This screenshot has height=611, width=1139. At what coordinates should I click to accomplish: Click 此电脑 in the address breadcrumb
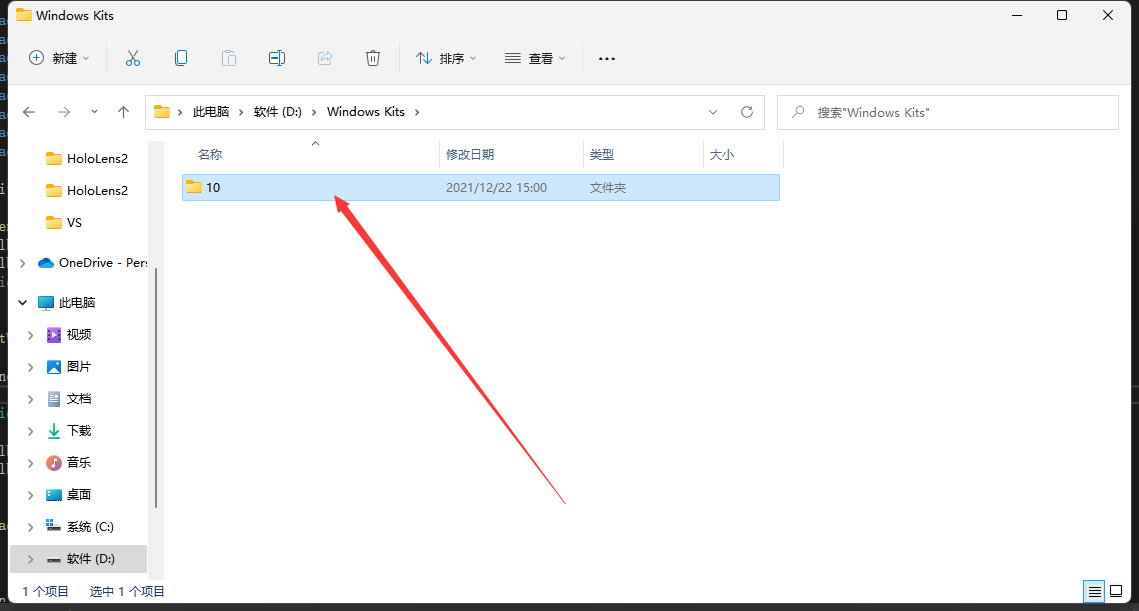pos(211,112)
